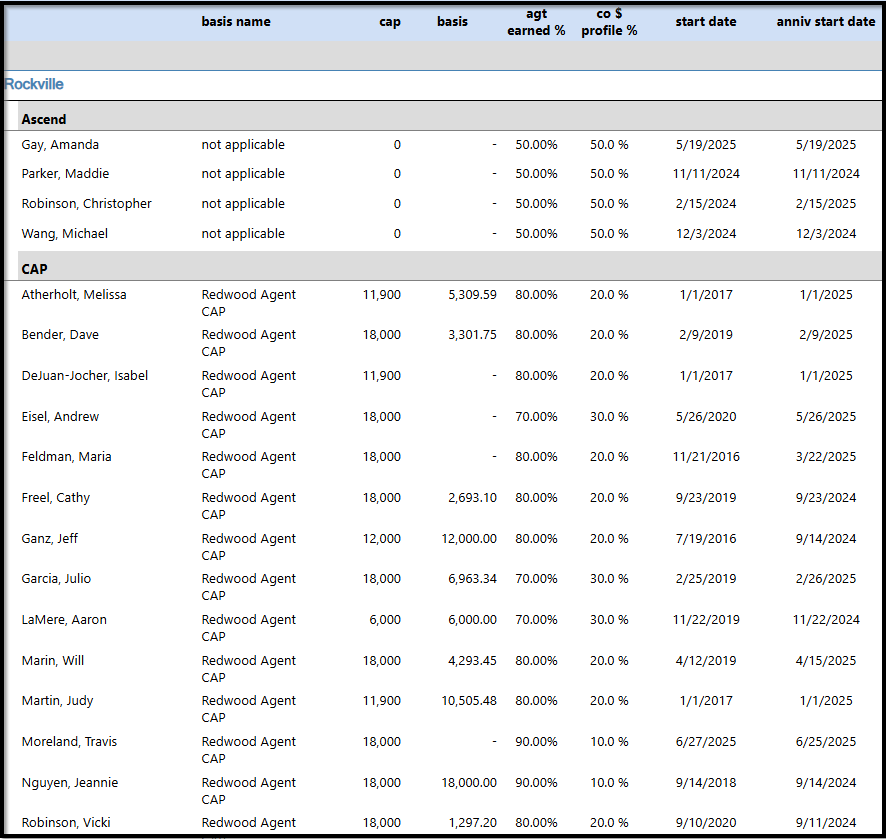Click 10.0 % co profile for Nguyen
Screen dimensions: 886x839
[x=609, y=783]
